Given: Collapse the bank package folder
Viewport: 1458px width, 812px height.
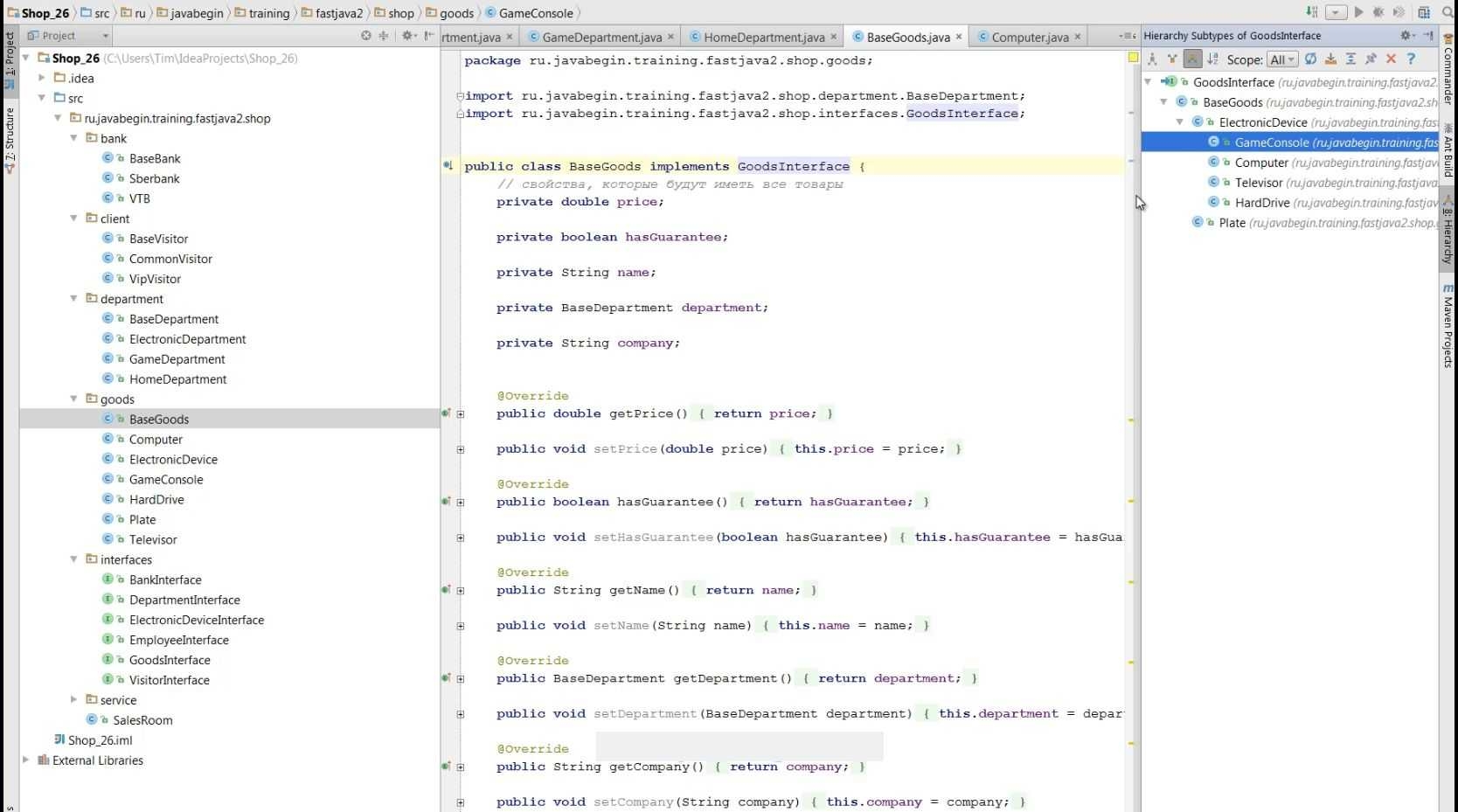Looking at the screenshot, I should [x=73, y=138].
